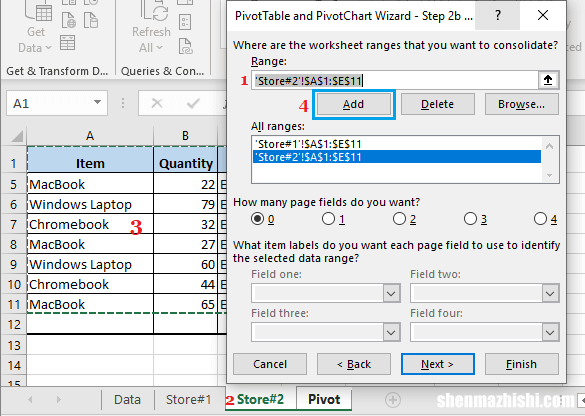Click the formula bar cancel X icon
Image resolution: width=585 pixels, height=416 pixels.
coord(157,103)
